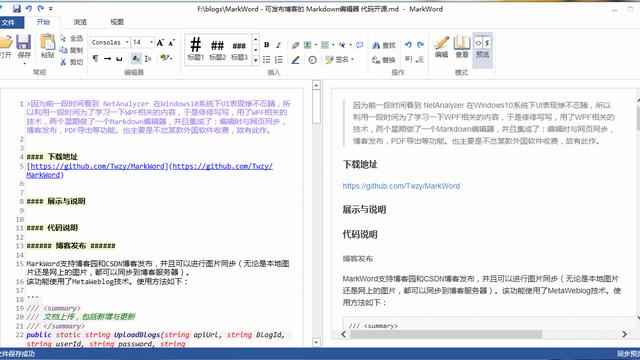
Task: Insert a 标题2 double hash heading
Action: point(218,49)
